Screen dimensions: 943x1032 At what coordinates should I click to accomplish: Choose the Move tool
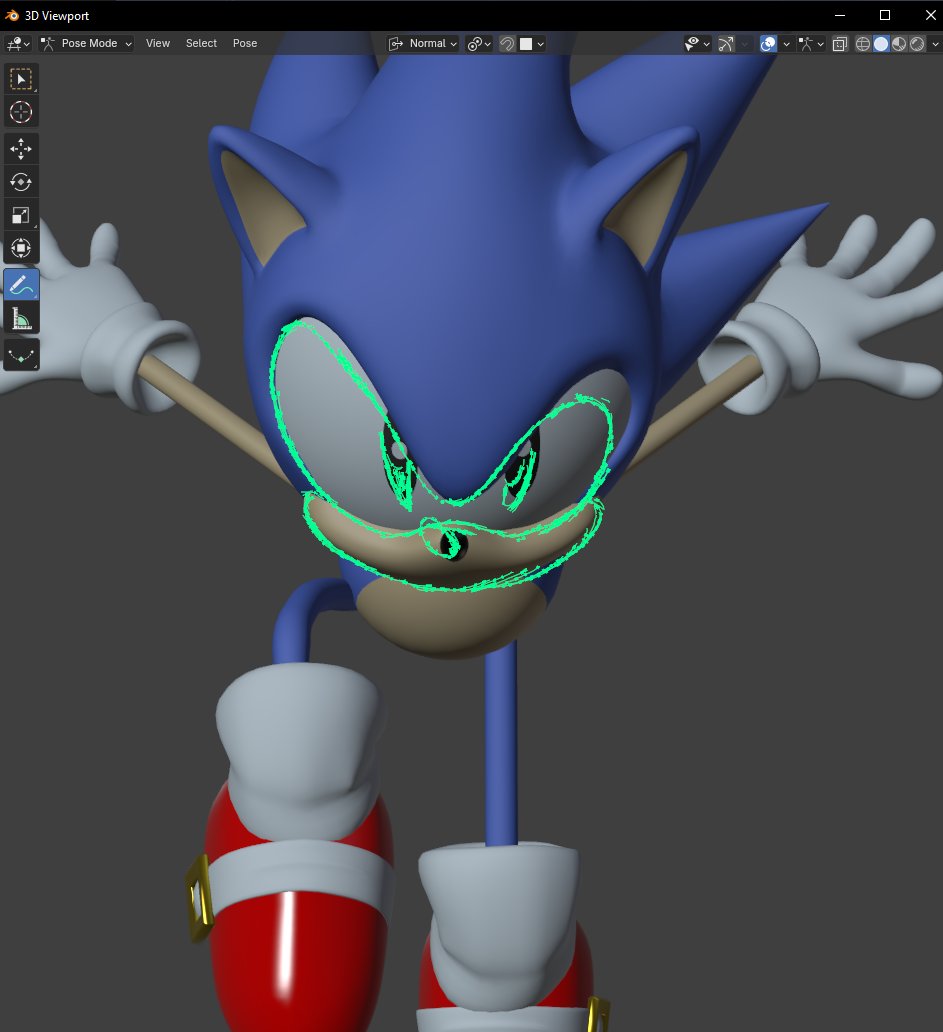click(x=21, y=149)
